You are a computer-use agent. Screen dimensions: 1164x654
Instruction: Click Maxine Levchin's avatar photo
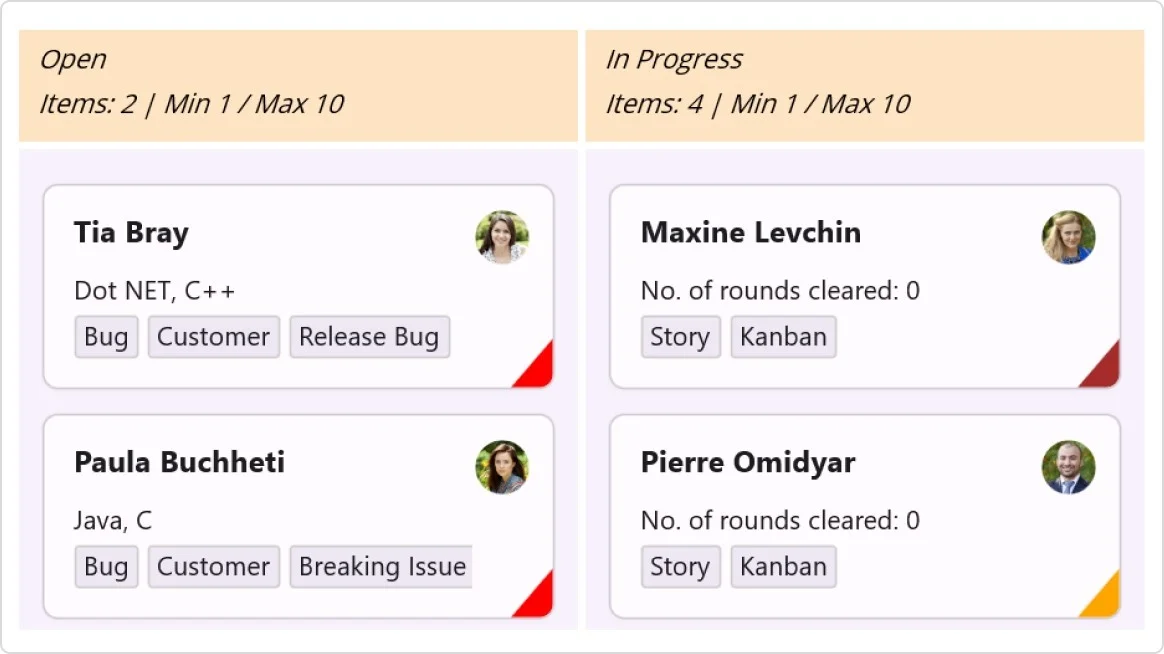coord(1069,237)
